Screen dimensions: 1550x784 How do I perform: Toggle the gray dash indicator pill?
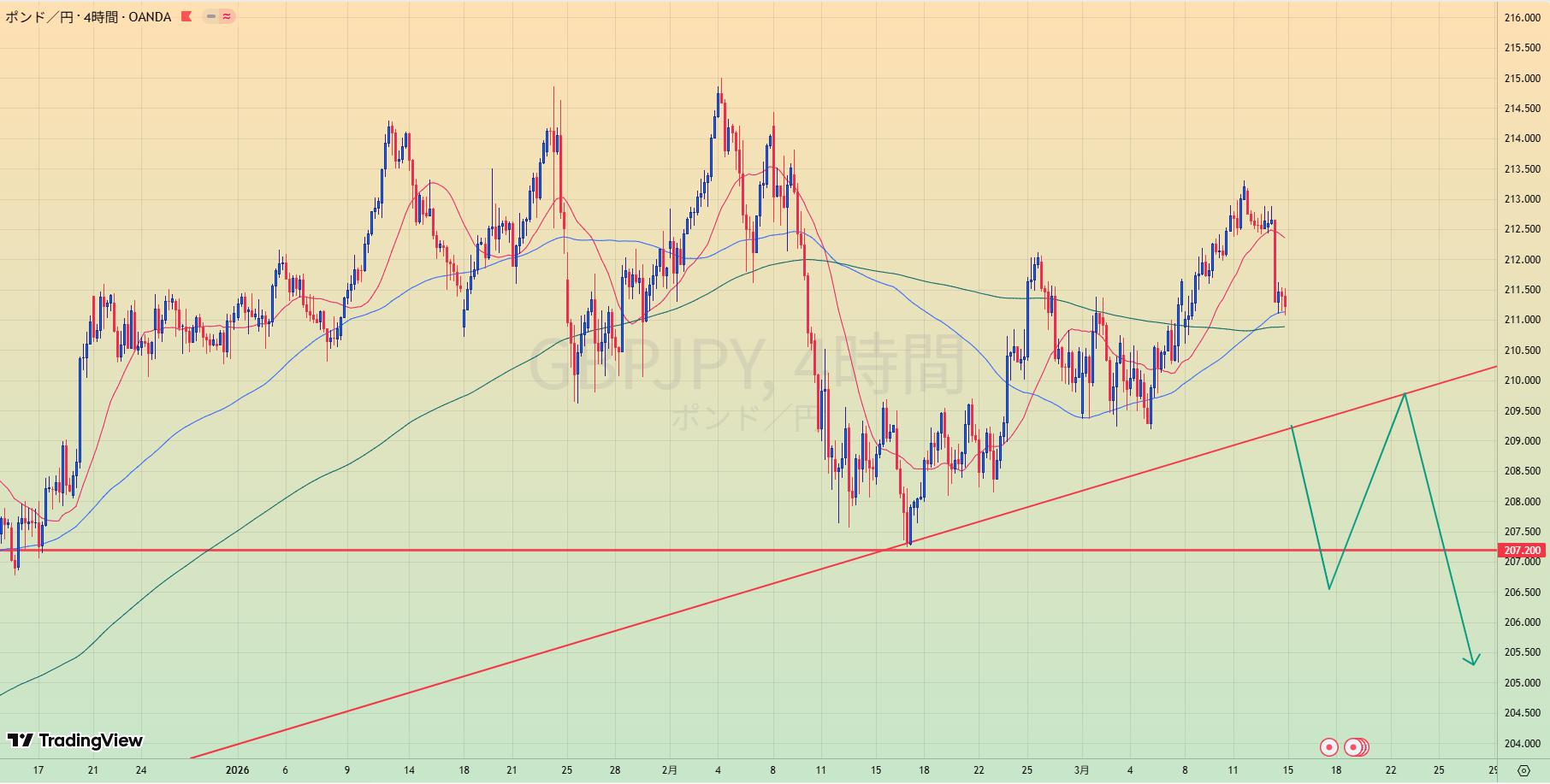click(x=210, y=16)
